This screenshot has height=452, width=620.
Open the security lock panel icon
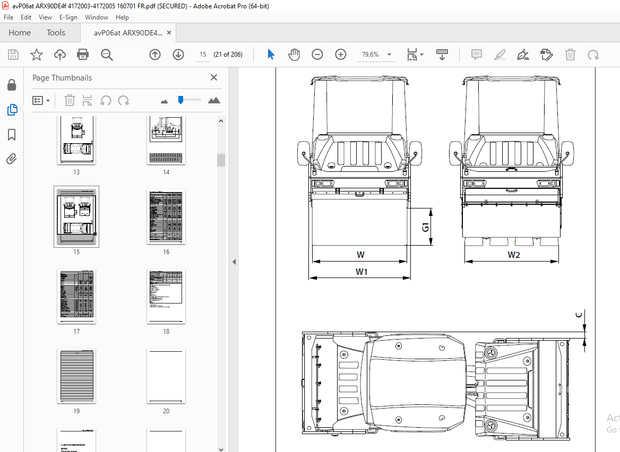(x=12, y=85)
